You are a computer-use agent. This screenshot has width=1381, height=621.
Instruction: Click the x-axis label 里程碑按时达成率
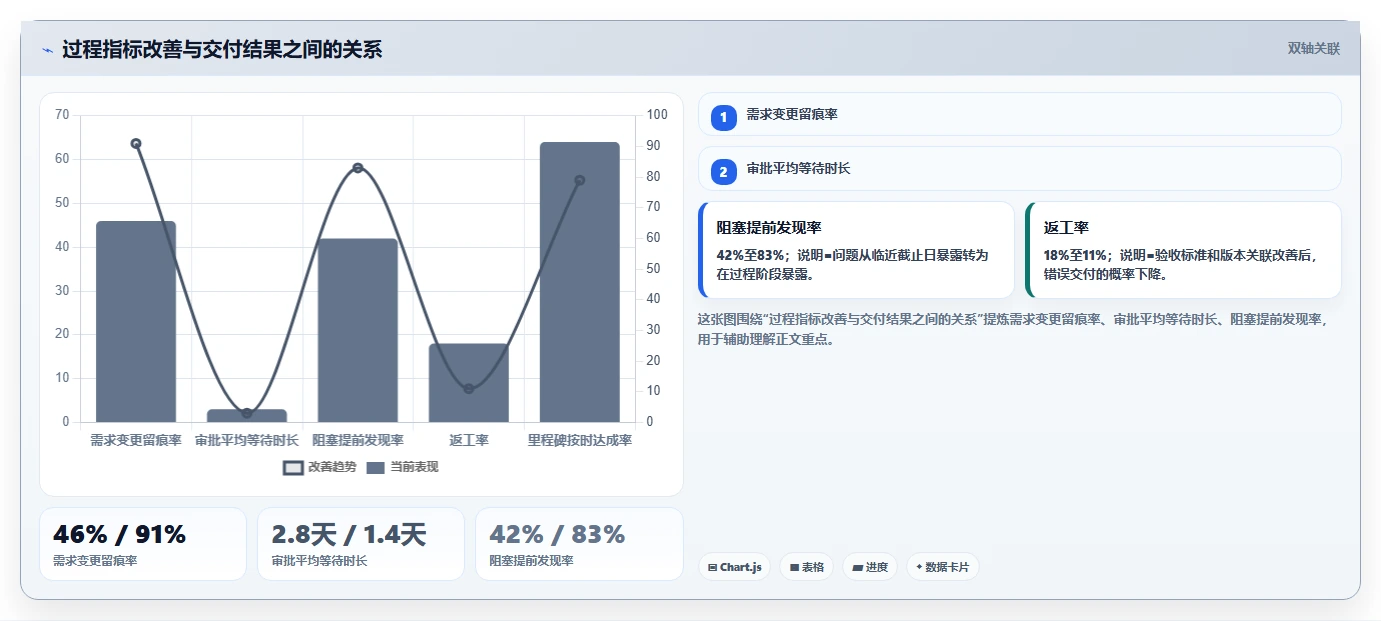click(x=580, y=440)
